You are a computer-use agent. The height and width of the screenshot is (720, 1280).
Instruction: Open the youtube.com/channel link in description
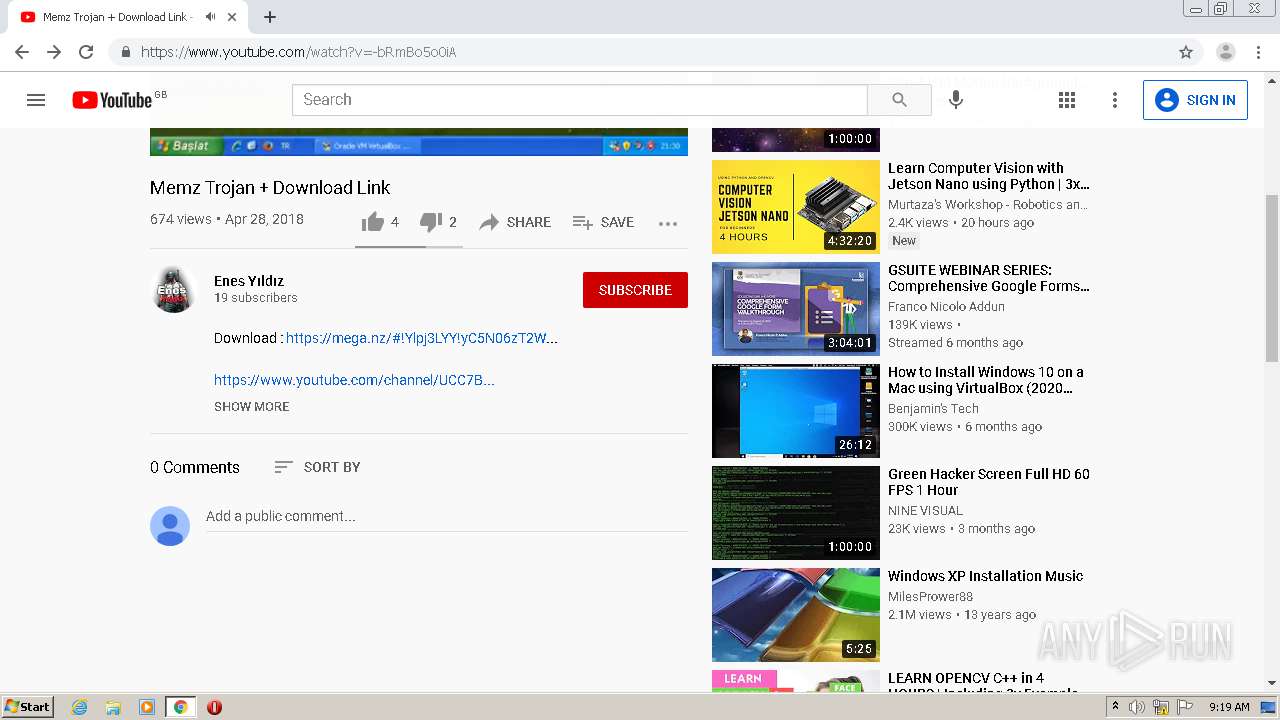coord(354,380)
